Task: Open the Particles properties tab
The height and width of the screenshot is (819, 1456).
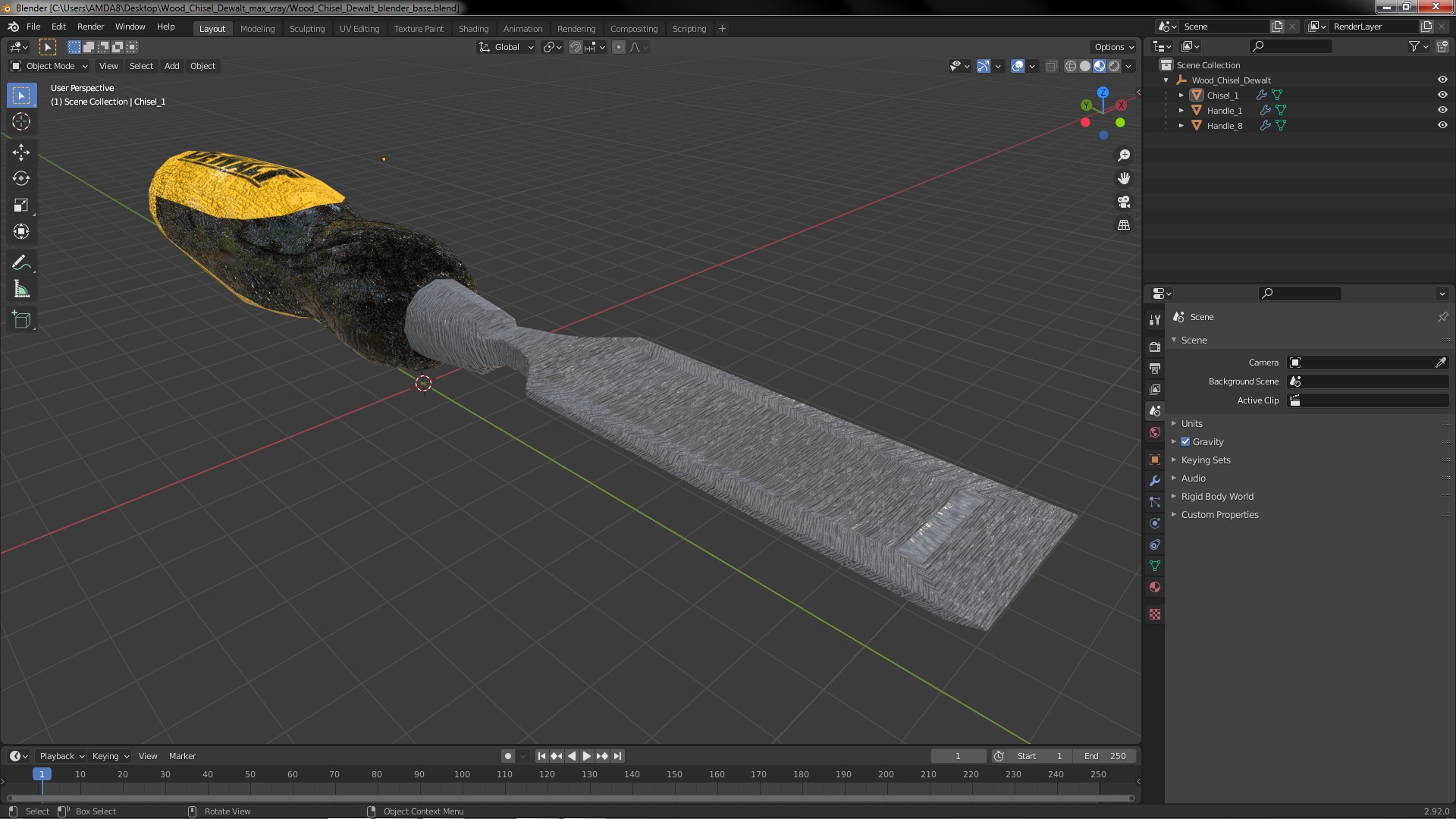Action: [1155, 502]
